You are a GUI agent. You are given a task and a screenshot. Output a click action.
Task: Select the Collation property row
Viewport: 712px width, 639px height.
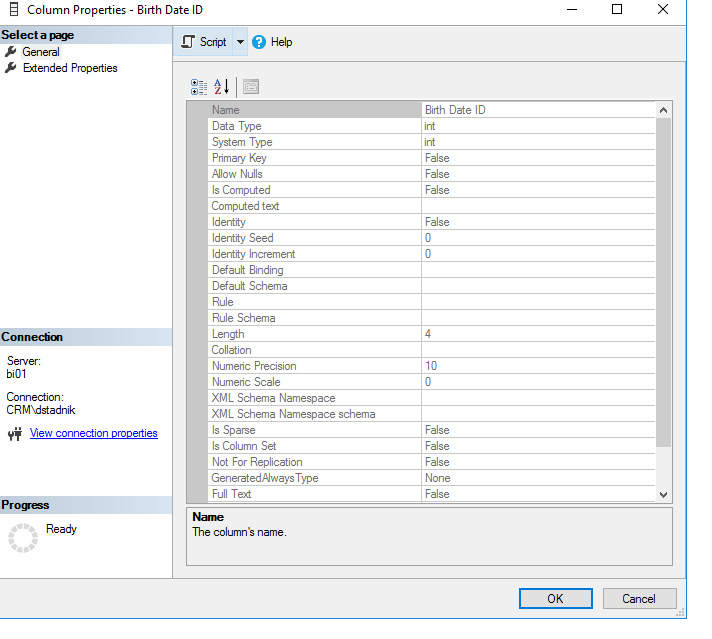pos(431,350)
